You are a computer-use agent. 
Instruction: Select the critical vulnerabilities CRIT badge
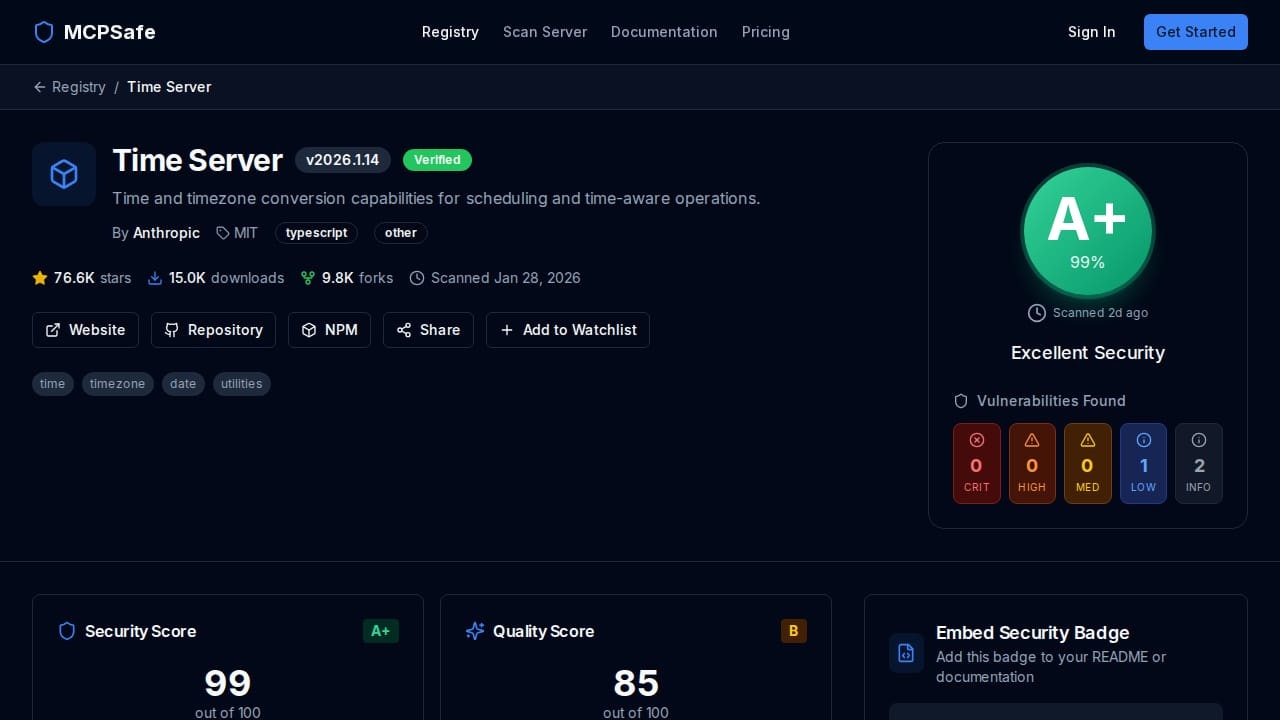977,463
